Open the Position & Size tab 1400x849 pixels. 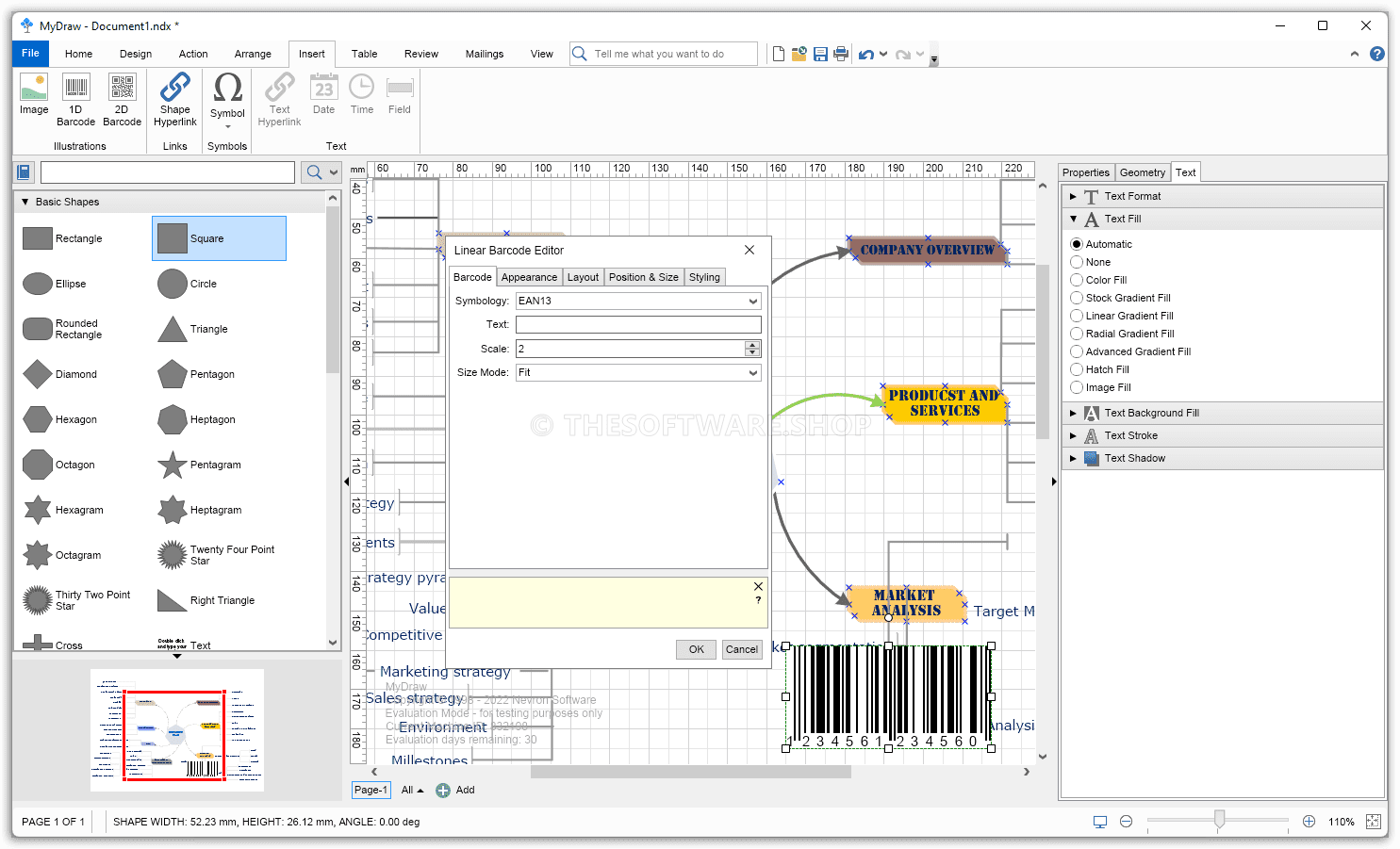[644, 277]
